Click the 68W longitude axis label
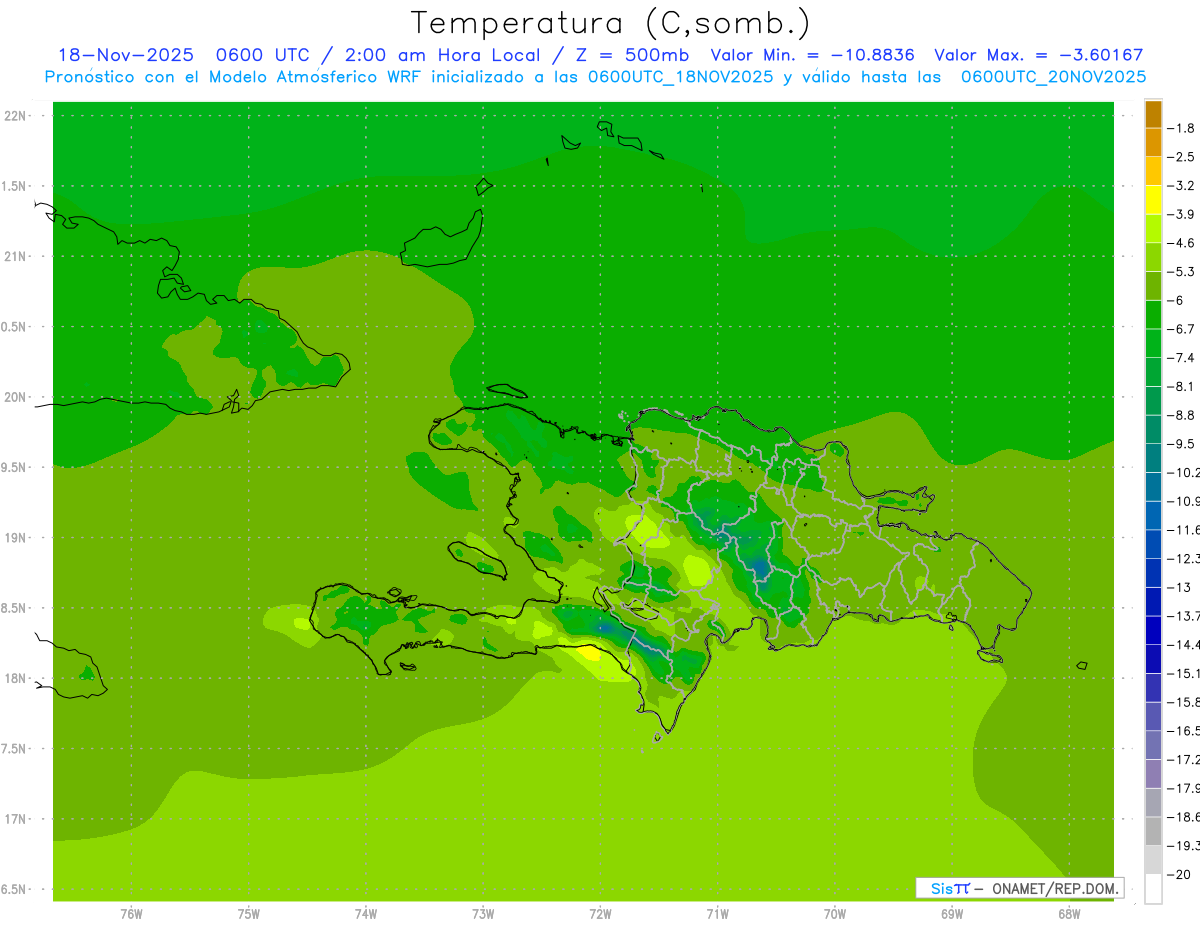 (1068, 913)
